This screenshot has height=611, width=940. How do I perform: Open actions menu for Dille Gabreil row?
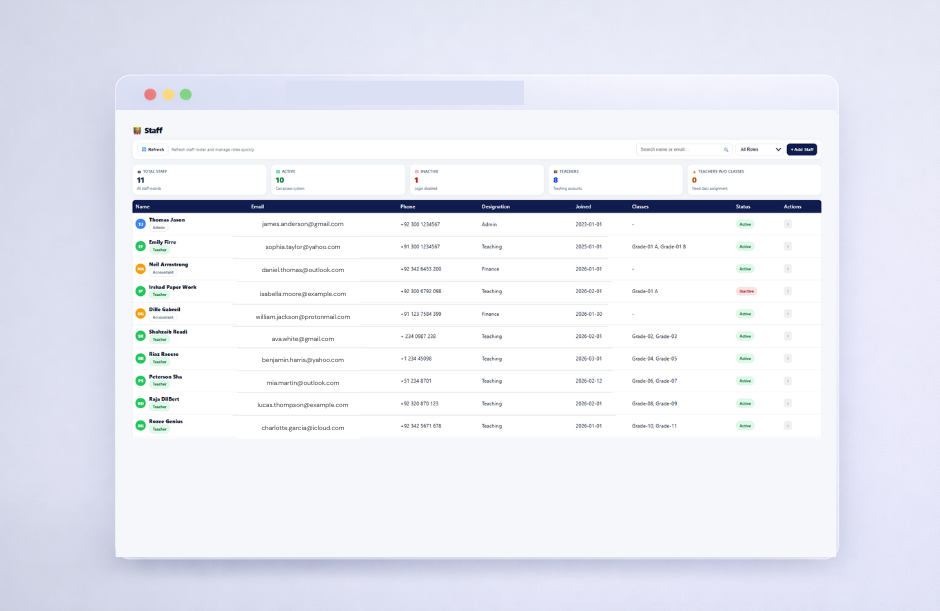pyautogui.click(x=788, y=314)
